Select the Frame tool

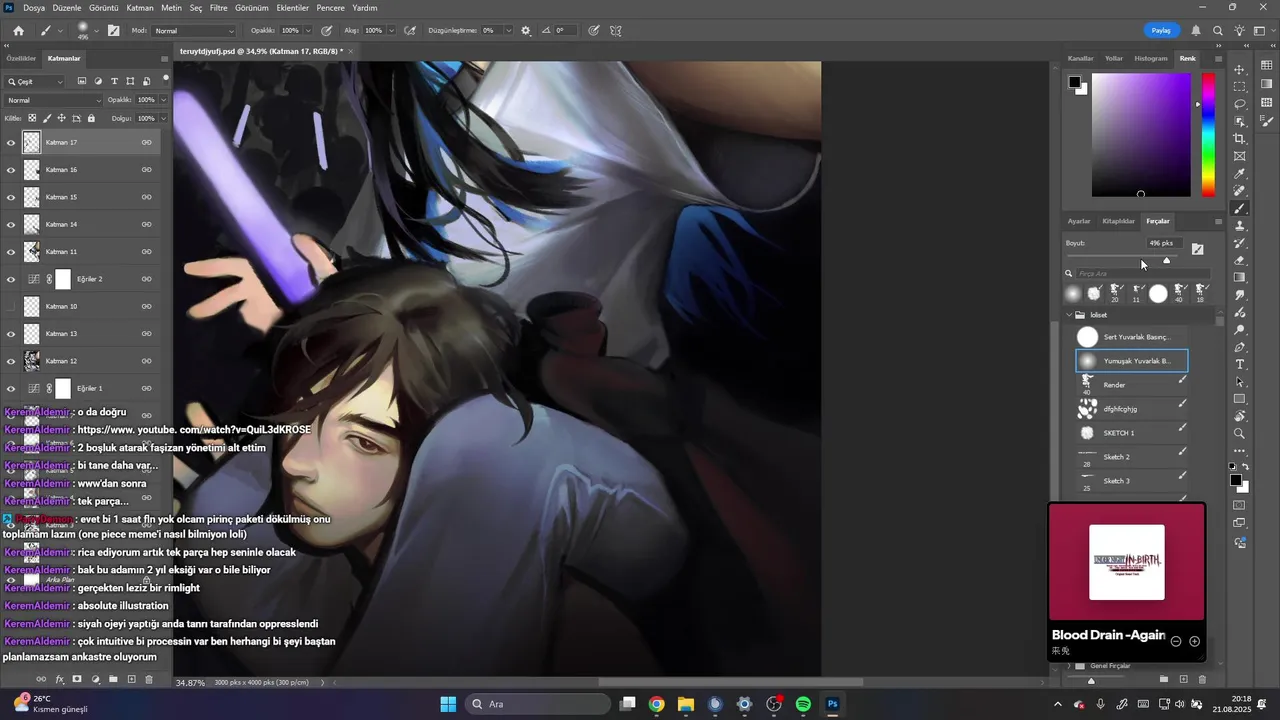1240,156
